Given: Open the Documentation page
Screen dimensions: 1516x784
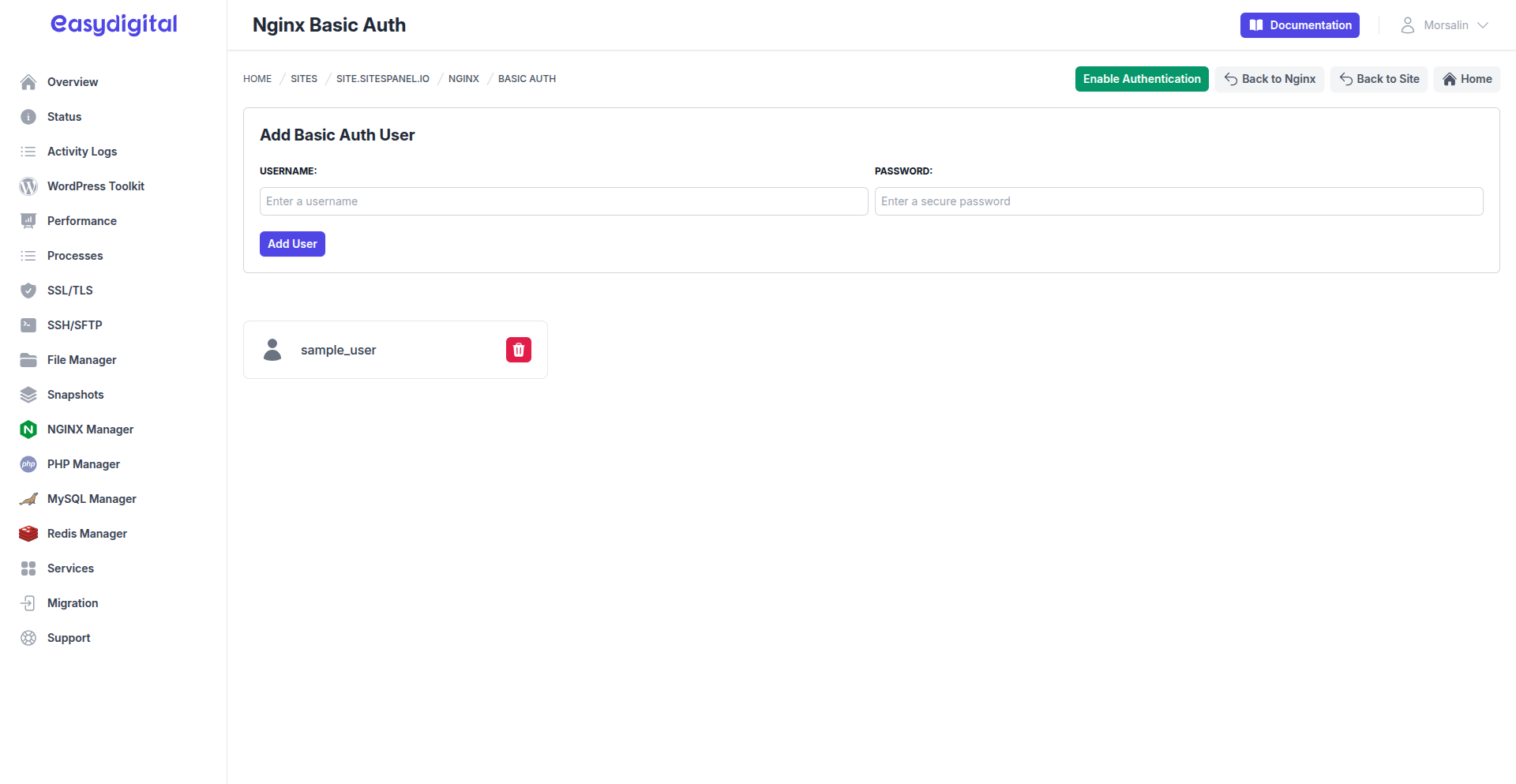Looking at the screenshot, I should point(1299,24).
